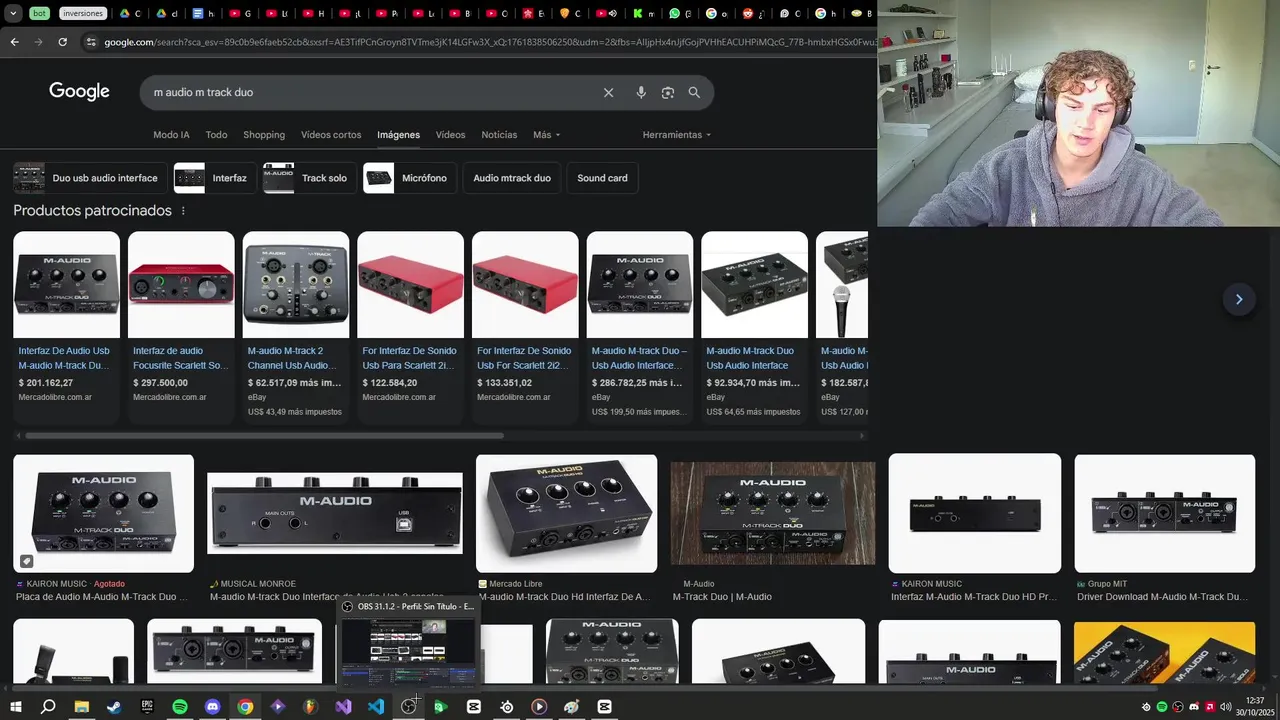Open Google Lens image search icon
This screenshot has height=720, width=1280.
668,92
